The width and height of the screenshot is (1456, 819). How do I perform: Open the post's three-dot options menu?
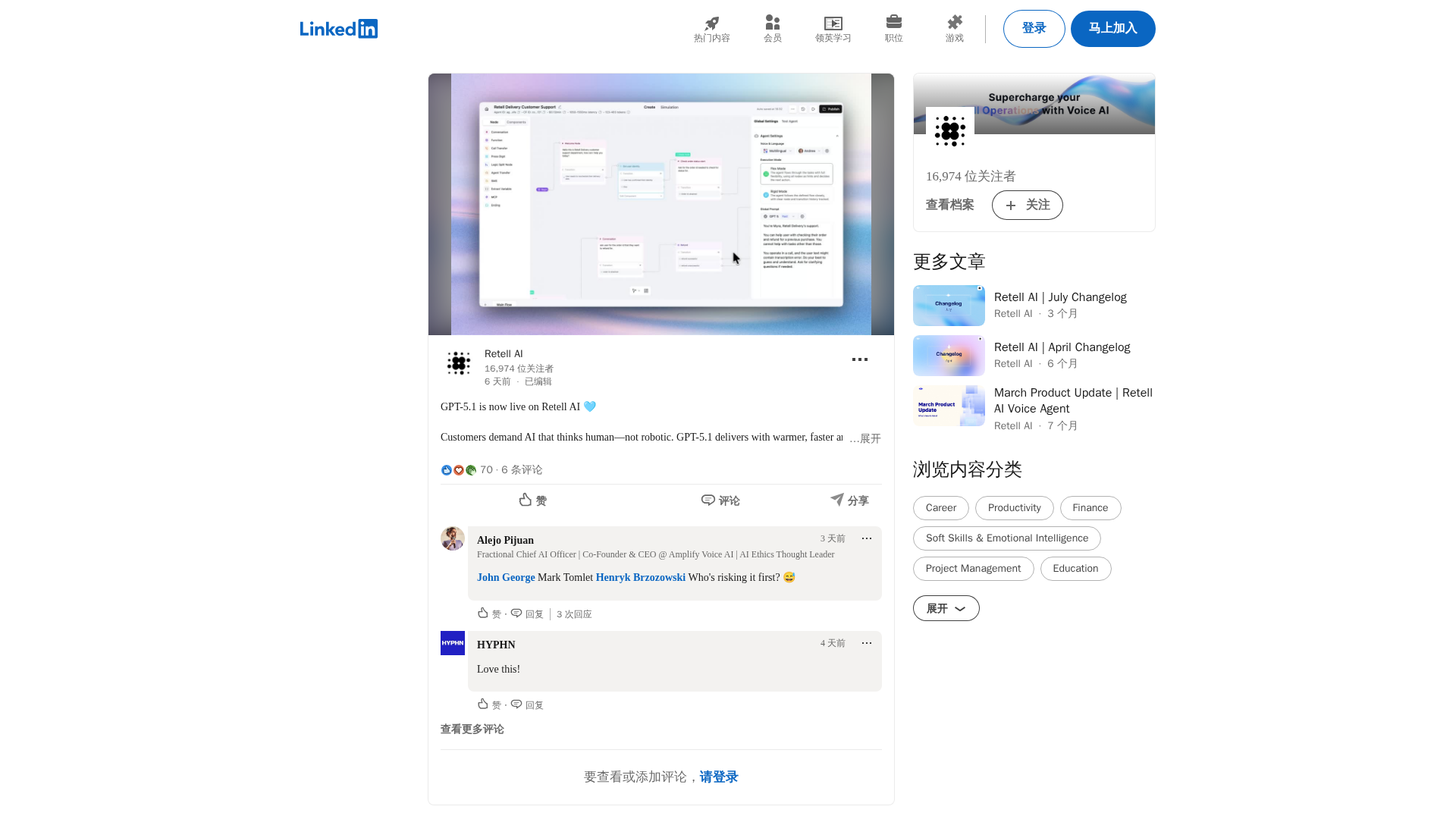[x=859, y=359]
